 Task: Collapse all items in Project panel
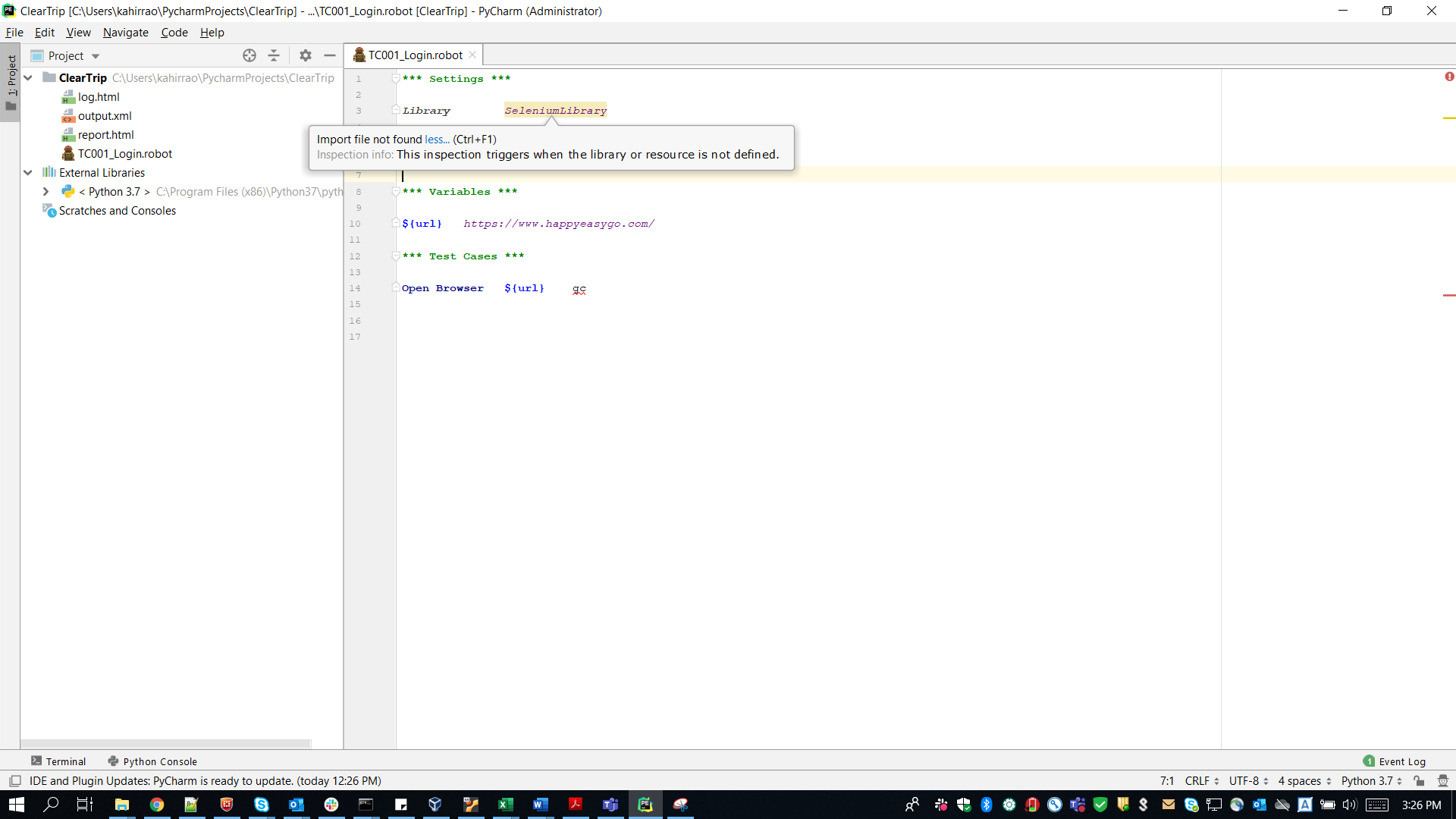pyautogui.click(x=274, y=55)
